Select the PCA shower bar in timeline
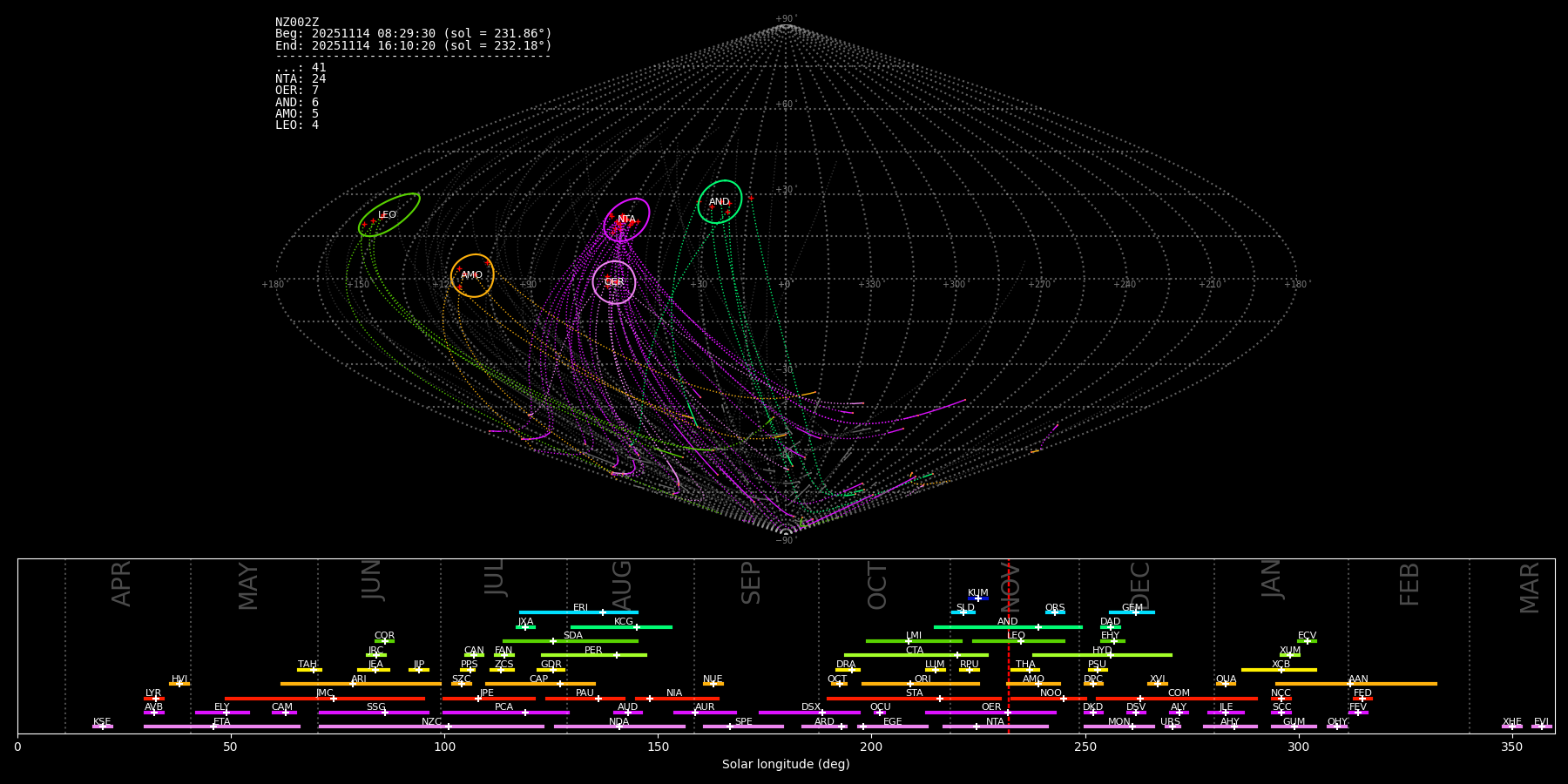 tap(505, 713)
